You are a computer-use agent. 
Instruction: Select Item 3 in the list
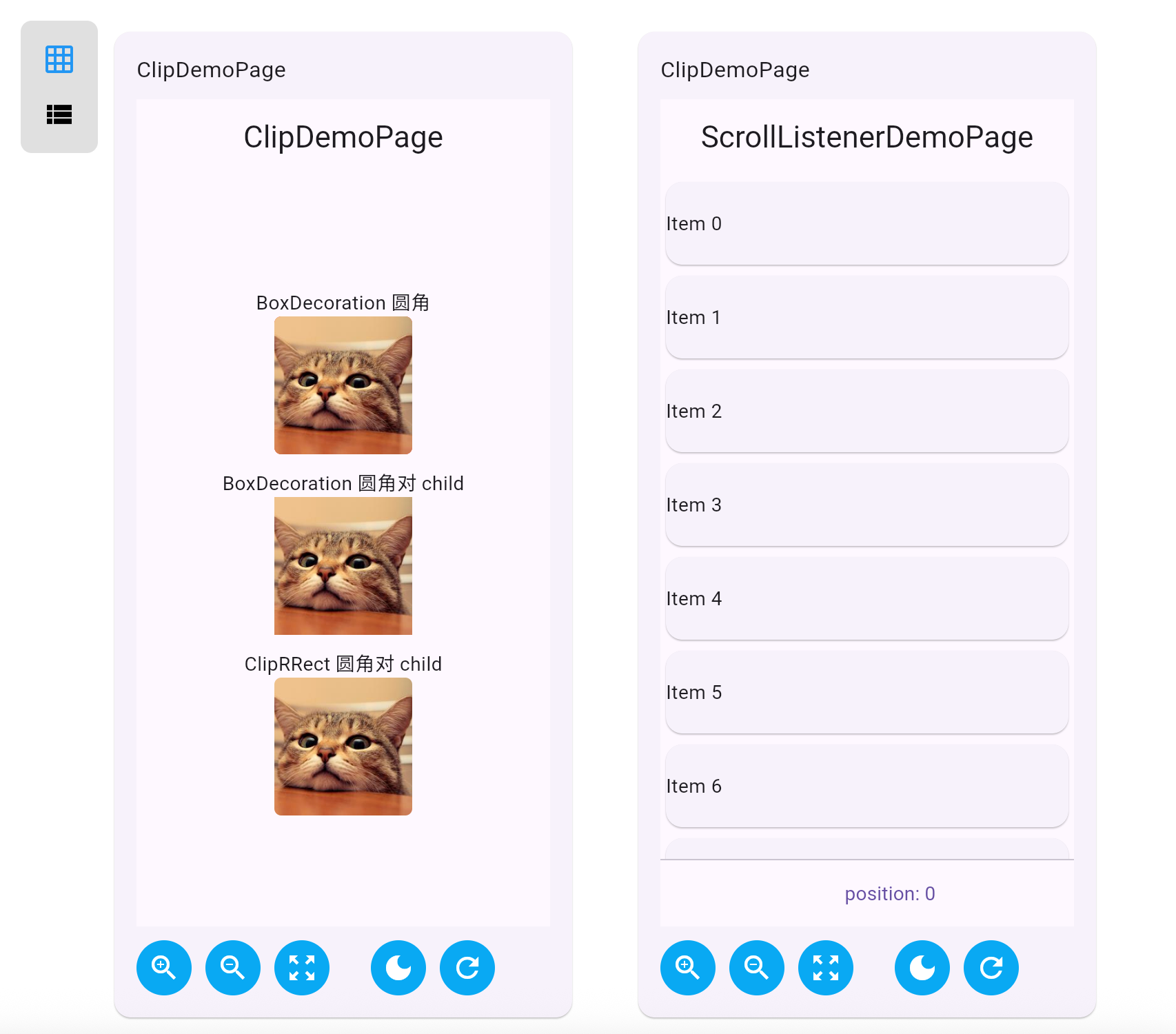pyautogui.click(x=867, y=505)
